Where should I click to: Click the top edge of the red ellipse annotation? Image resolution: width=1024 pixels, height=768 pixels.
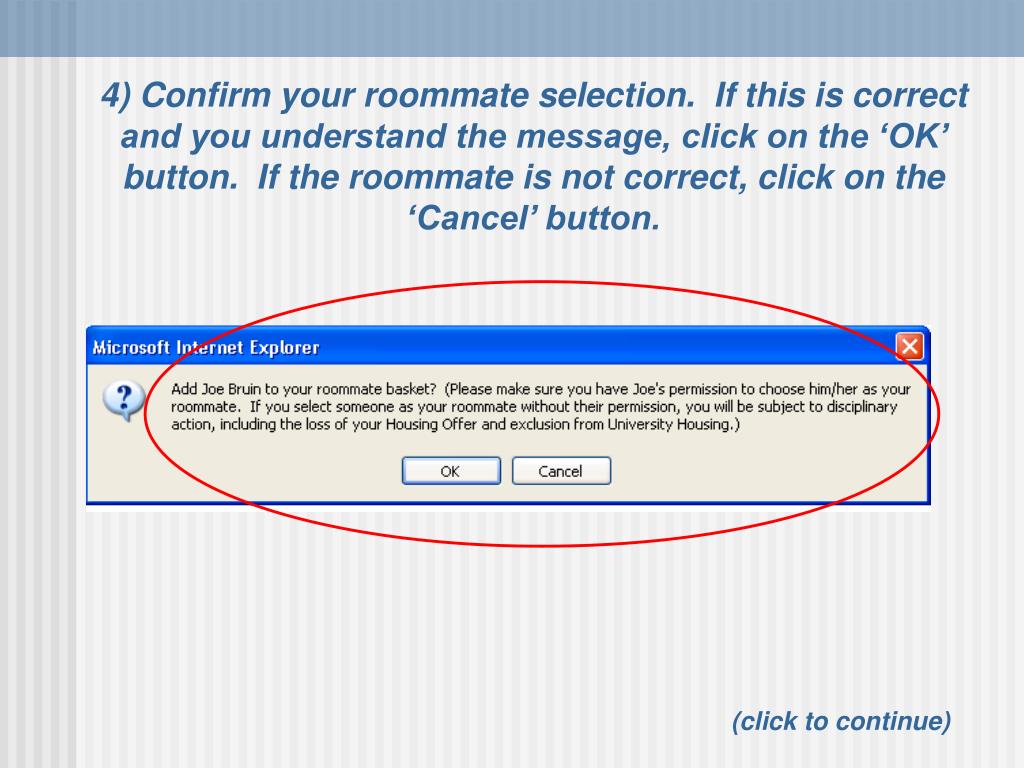coord(542,282)
